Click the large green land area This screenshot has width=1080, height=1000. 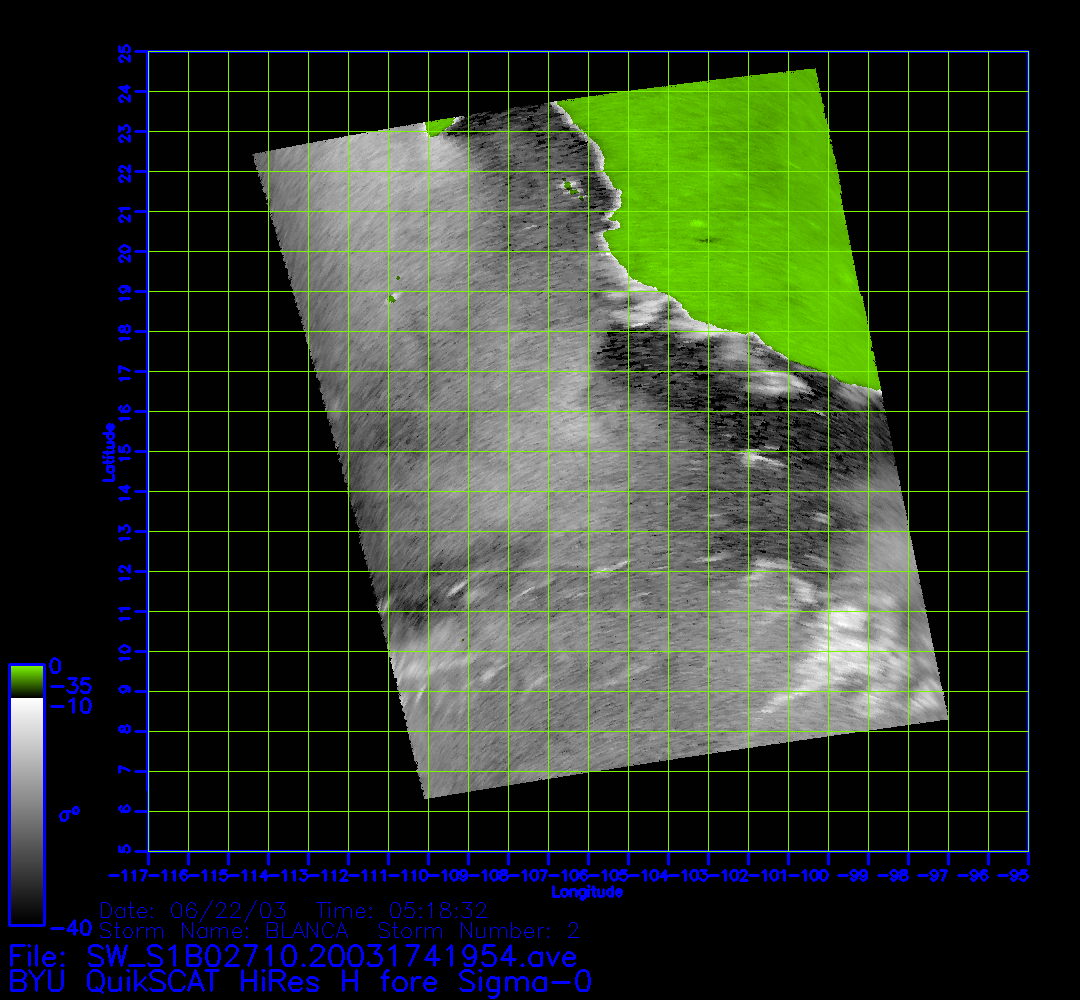coord(730,200)
